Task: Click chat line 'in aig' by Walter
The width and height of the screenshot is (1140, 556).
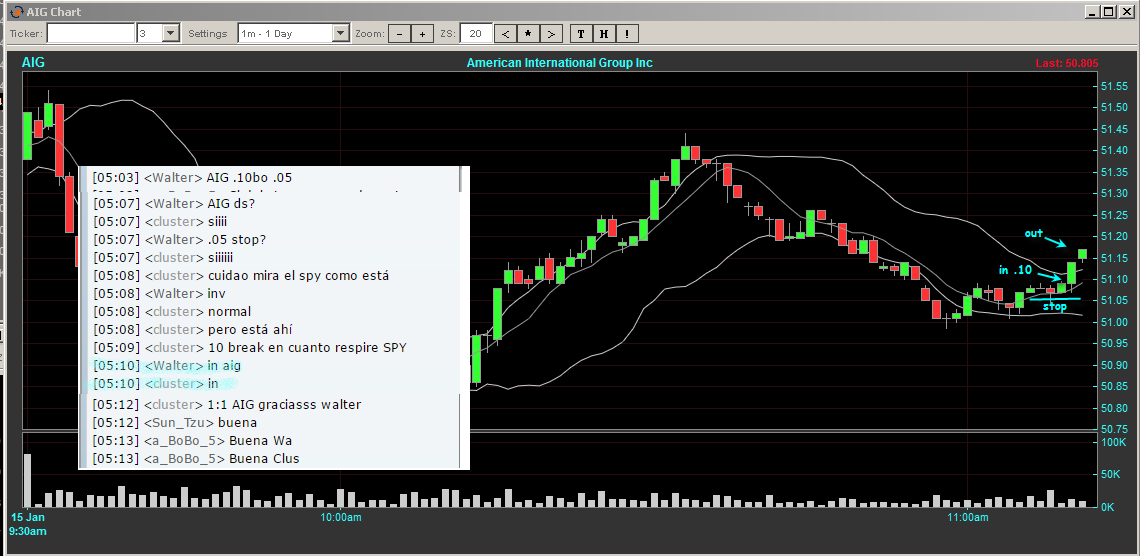Action: coord(167,366)
